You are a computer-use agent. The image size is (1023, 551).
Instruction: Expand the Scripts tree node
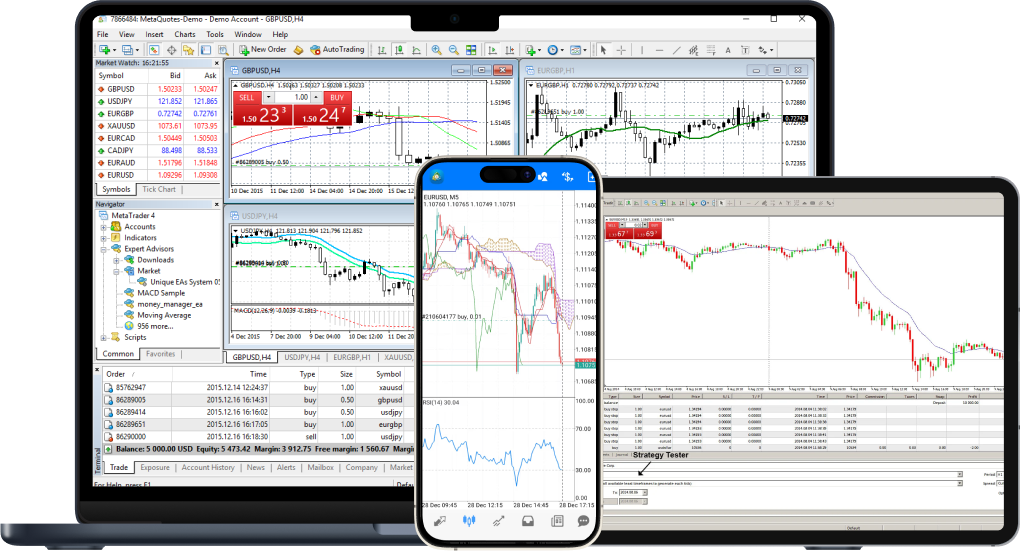103,338
